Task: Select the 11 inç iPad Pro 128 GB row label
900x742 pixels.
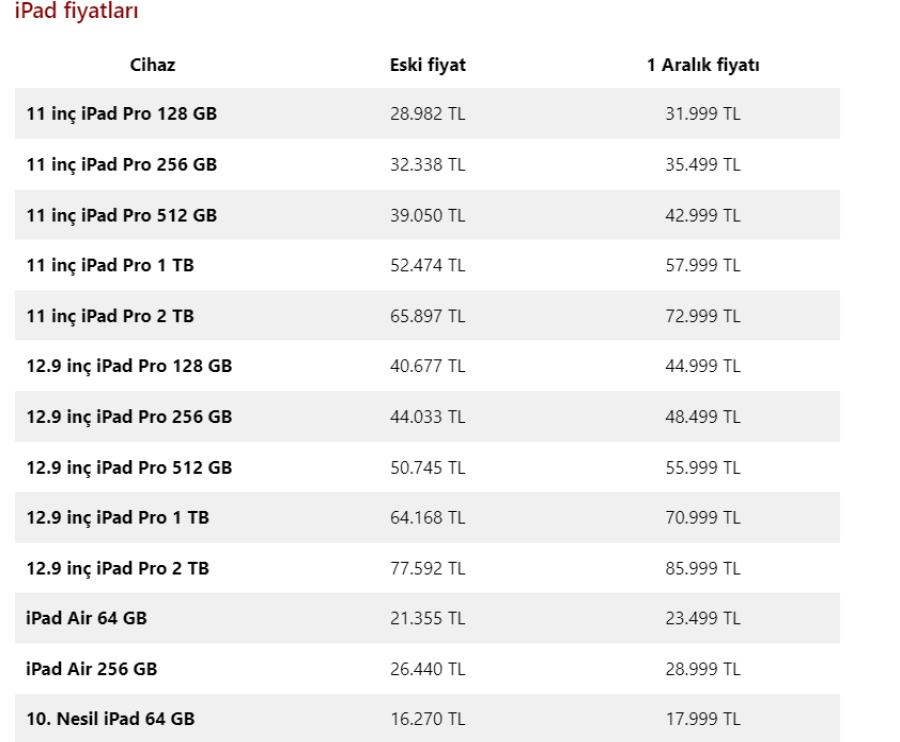Action: pyautogui.click(x=121, y=114)
